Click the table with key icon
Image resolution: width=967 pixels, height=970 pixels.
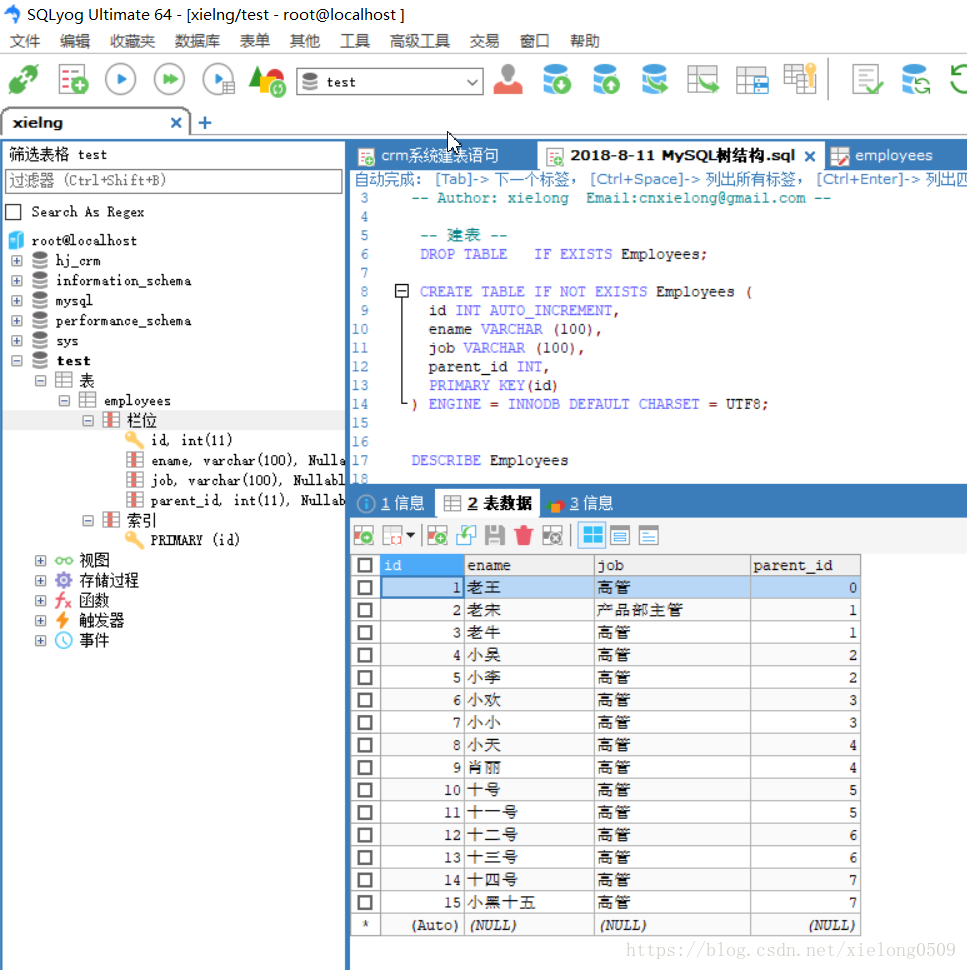(x=800, y=80)
